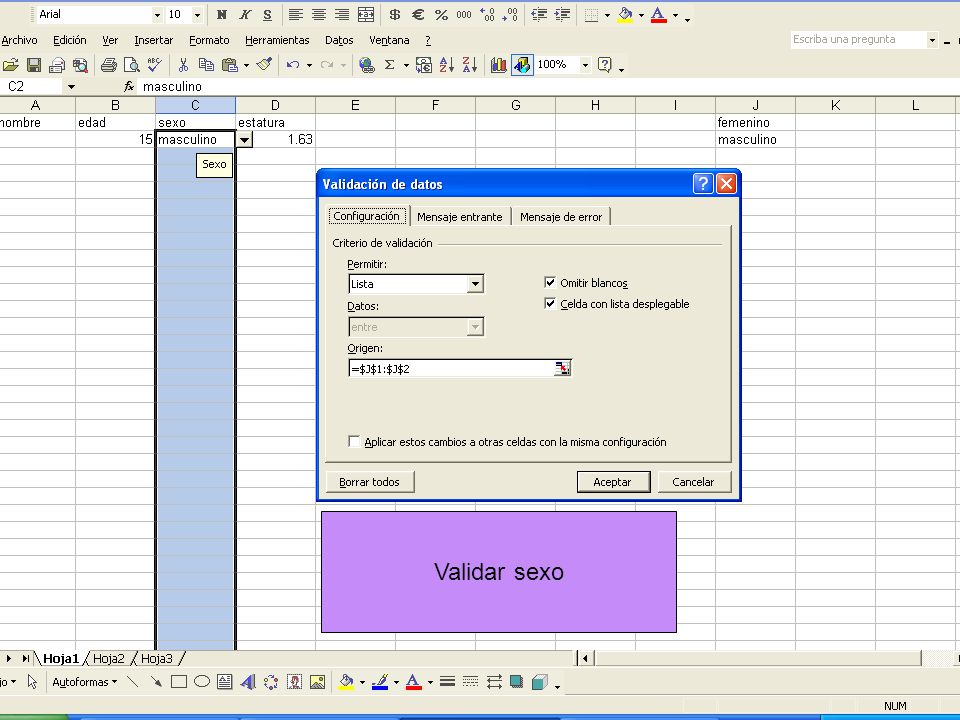Click the Undo arrow icon
The width and height of the screenshot is (960, 720).
tap(293, 65)
